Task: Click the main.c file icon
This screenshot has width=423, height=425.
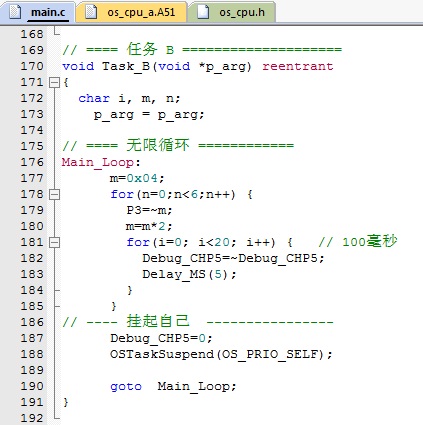Action: 15,12
